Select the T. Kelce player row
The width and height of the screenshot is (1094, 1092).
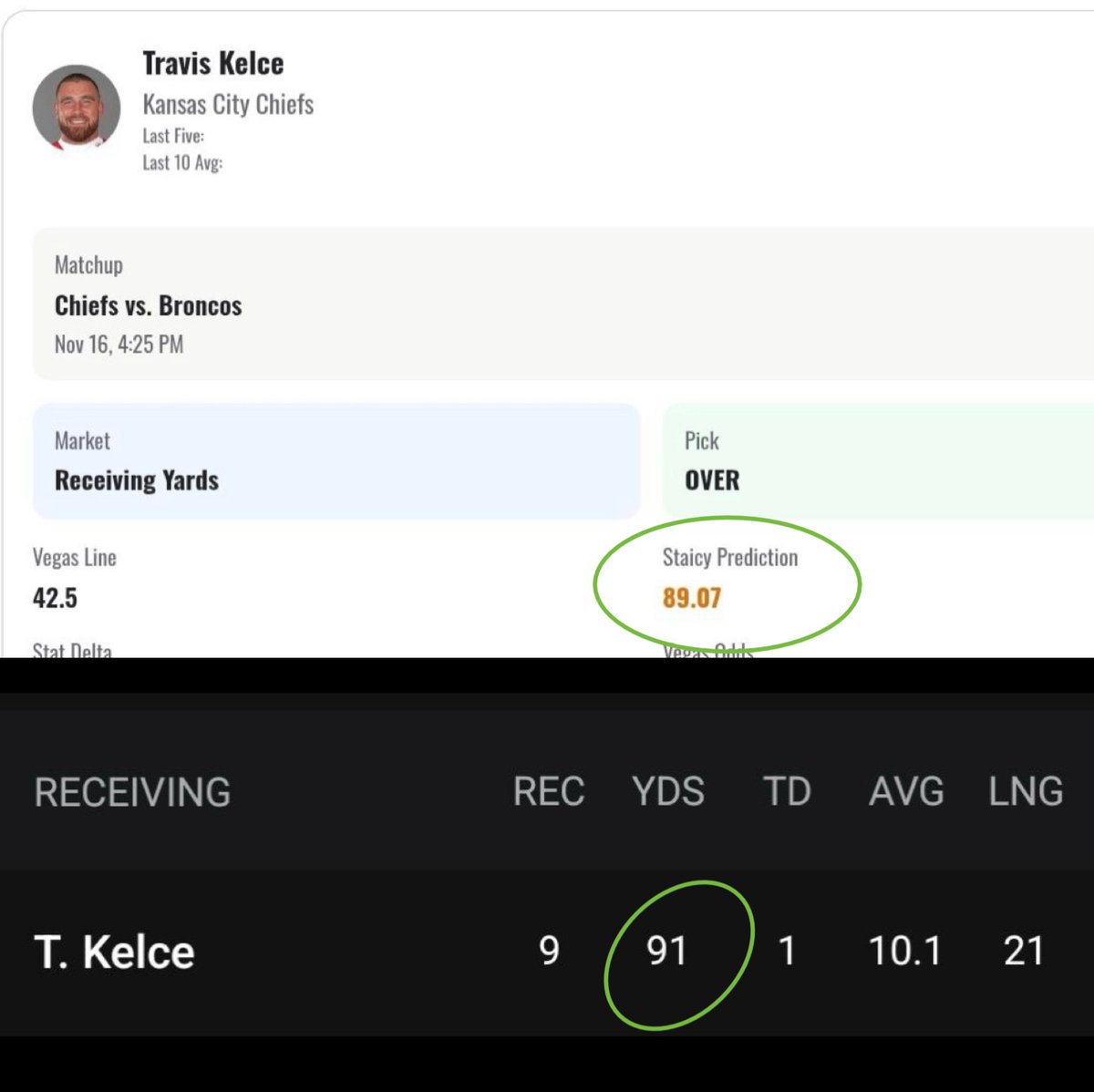[x=115, y=952]
